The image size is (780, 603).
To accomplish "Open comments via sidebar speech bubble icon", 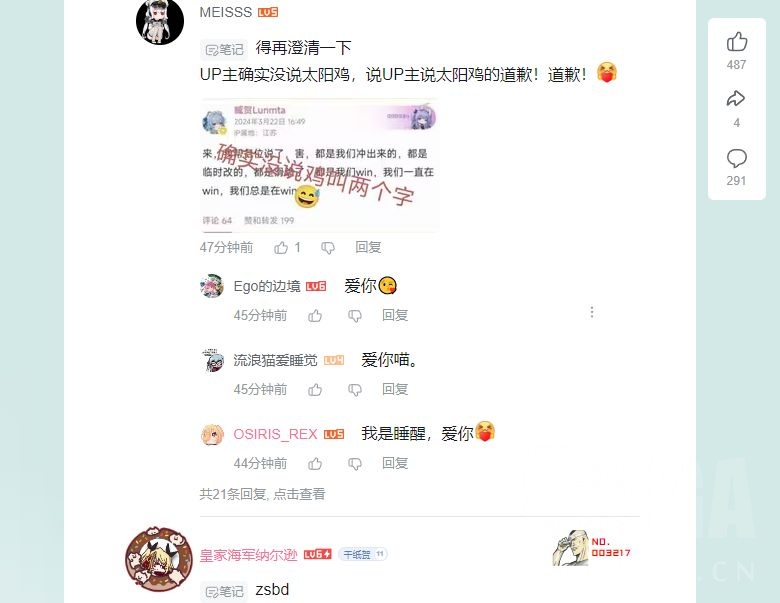I will pos(736,158).
